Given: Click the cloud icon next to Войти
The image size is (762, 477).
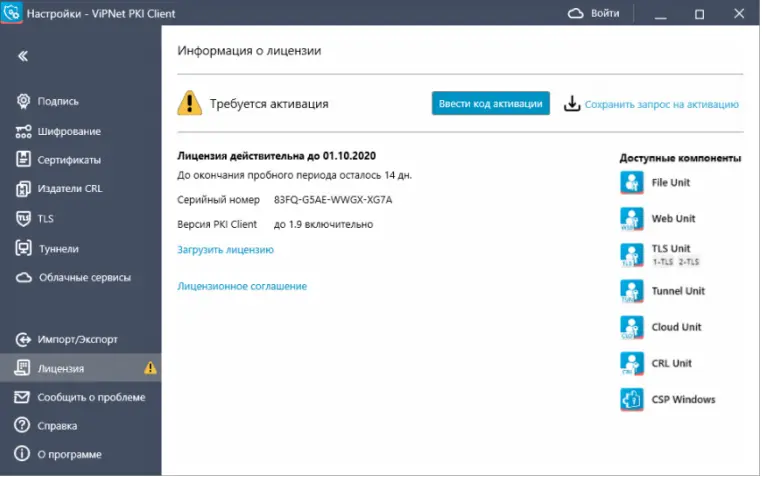Looking at the screenshot, I should [575, 14].
